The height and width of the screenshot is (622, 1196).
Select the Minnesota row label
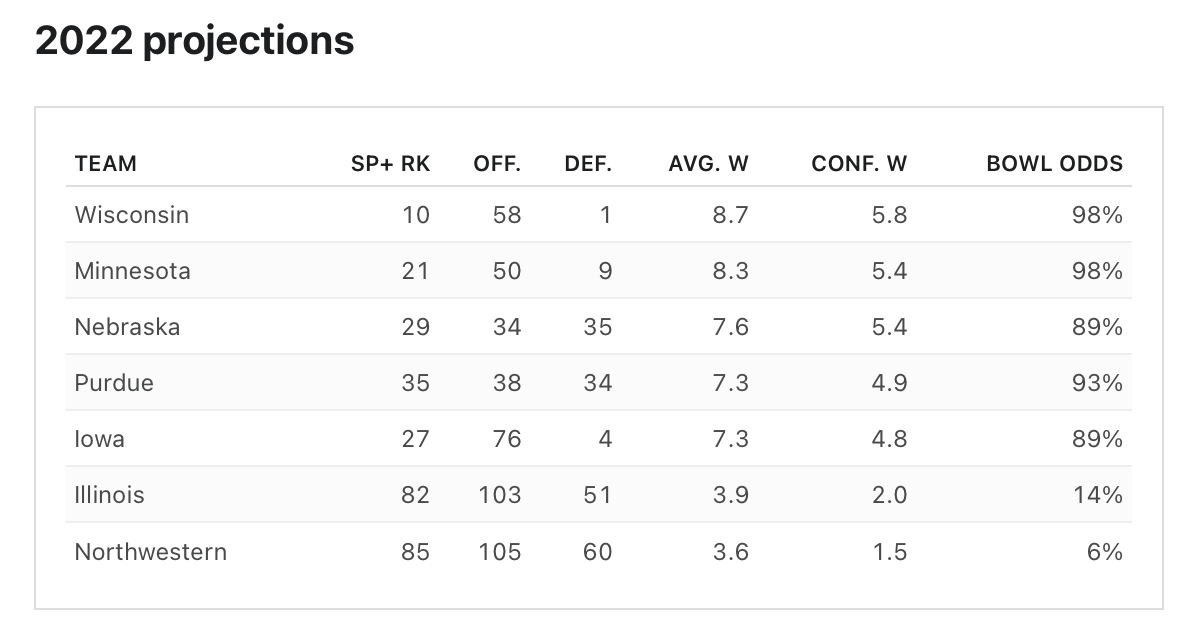(x=132, y=271)
